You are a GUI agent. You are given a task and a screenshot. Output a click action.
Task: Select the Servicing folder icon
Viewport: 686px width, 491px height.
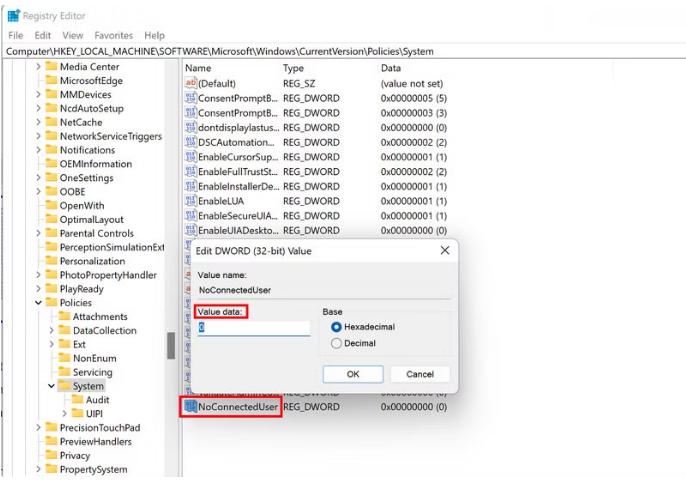pyautogui.click(x=65, y=372)
